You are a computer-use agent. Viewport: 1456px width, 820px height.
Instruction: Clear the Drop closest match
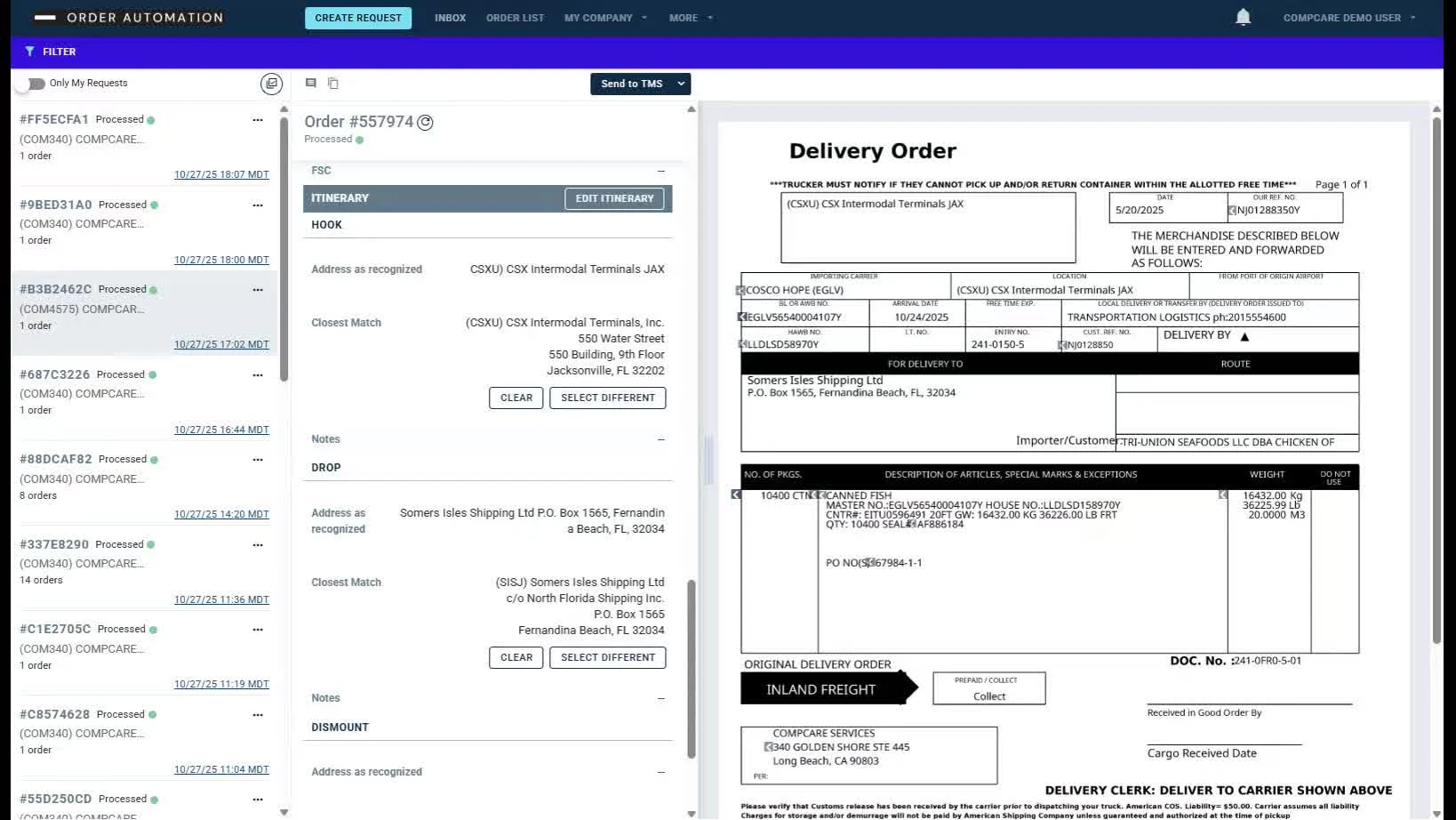pyautogui.click(x=516, y=657)
